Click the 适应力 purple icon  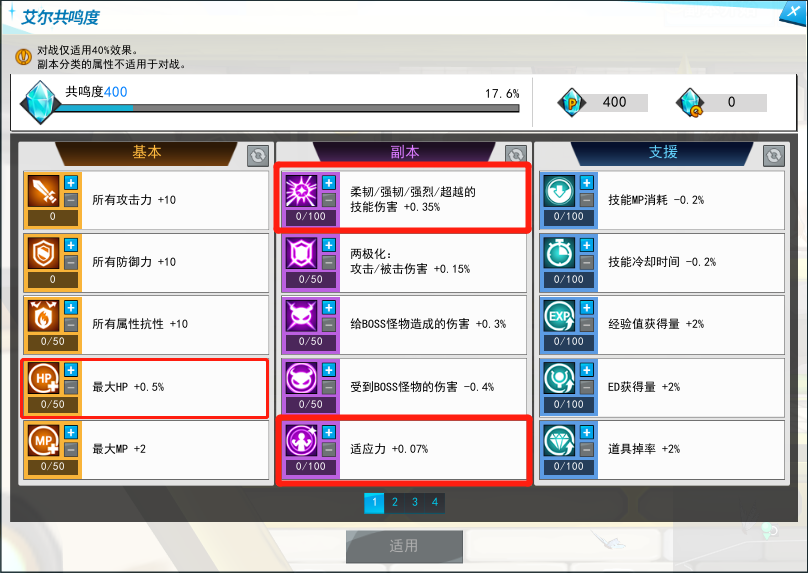click(x=301, y=441)
